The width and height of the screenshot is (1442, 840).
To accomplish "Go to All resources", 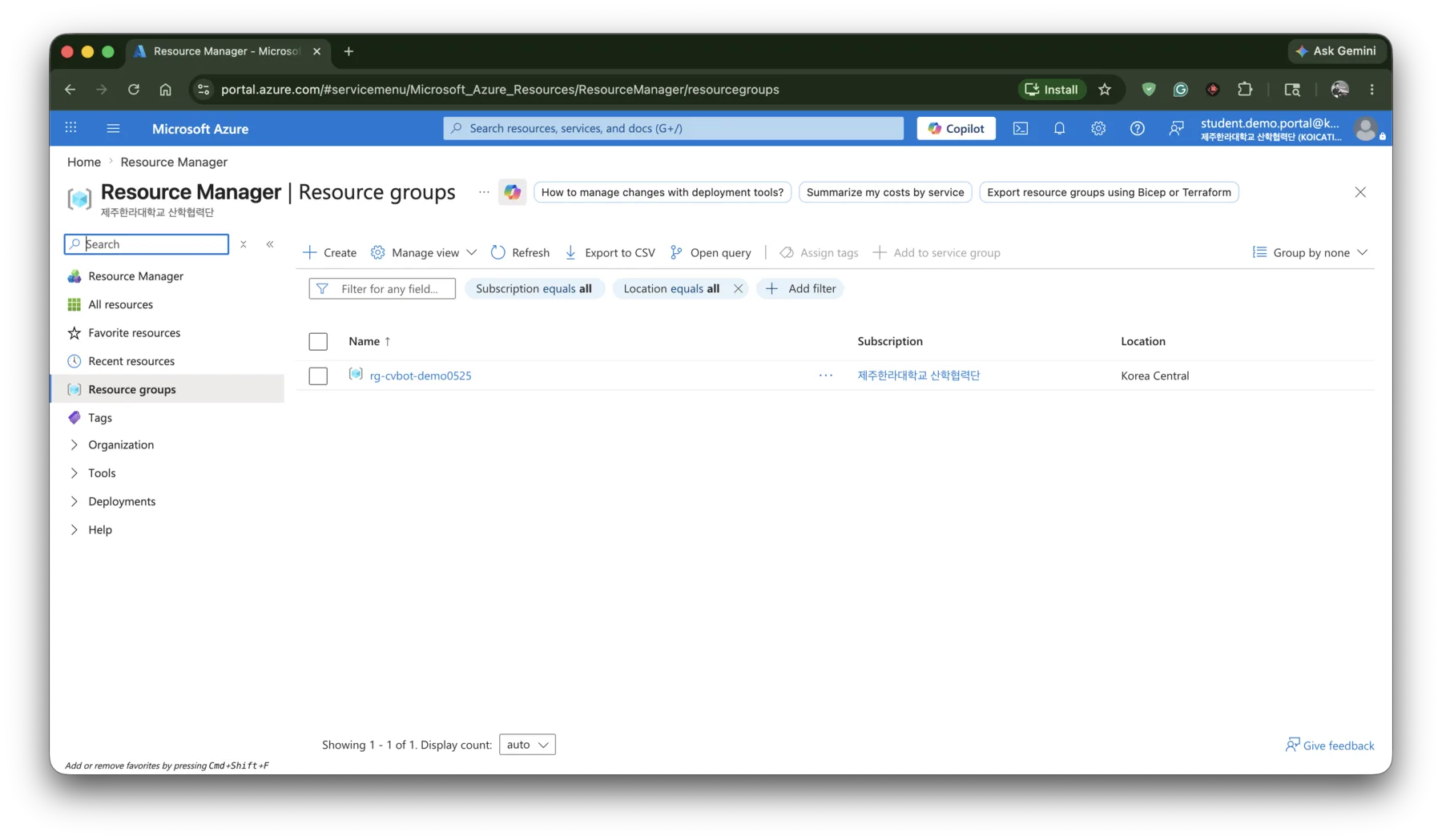I will (x=120, y=305).
